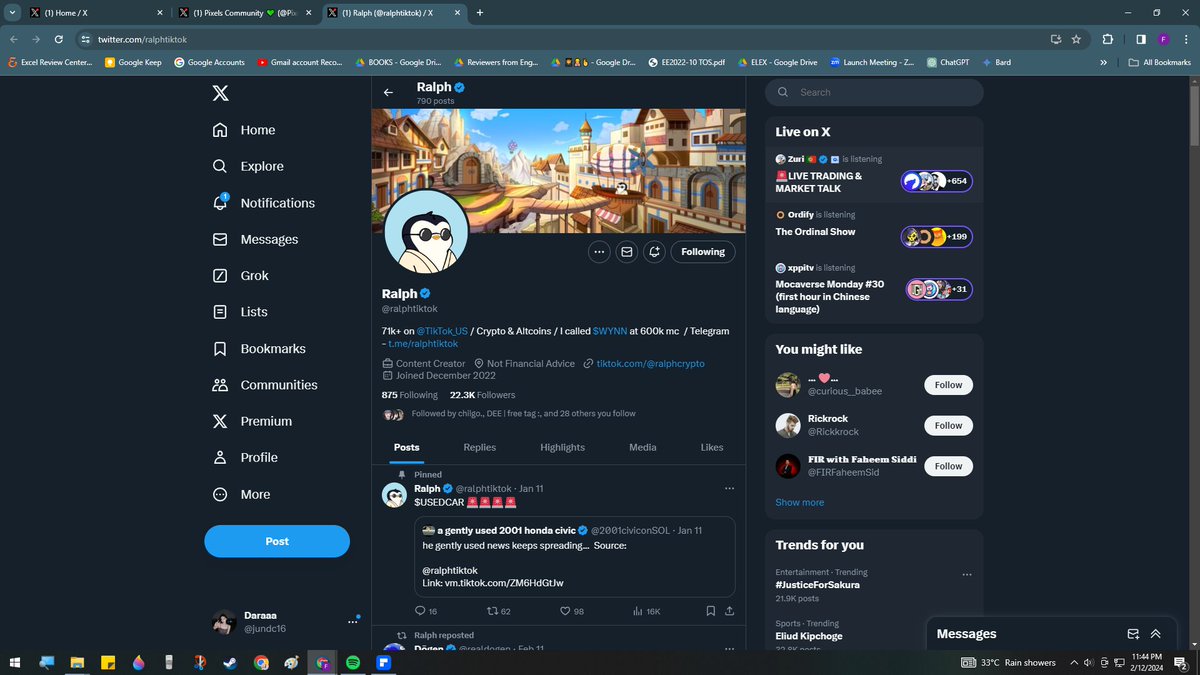
Task: Follow the Rickrock account
Action: pyautogui.click(x=949, y=425)
